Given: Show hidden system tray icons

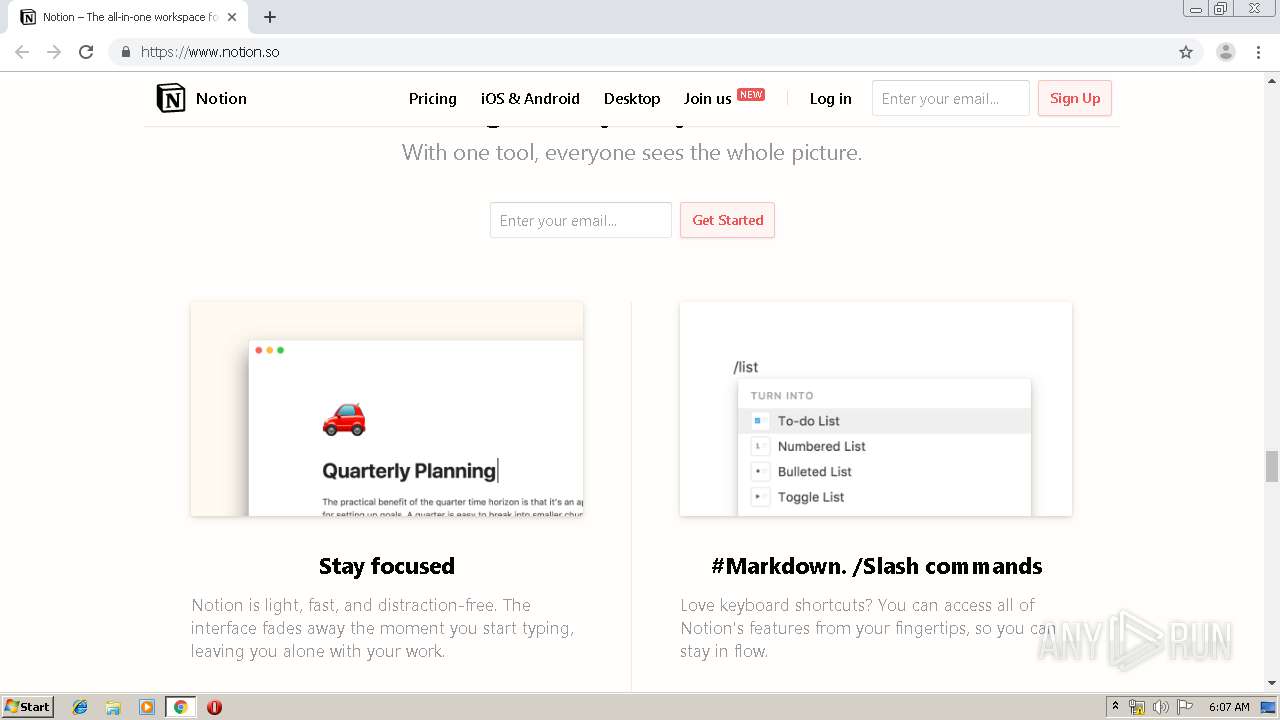Looking at the screenshot, I should tap(1115, 707).
